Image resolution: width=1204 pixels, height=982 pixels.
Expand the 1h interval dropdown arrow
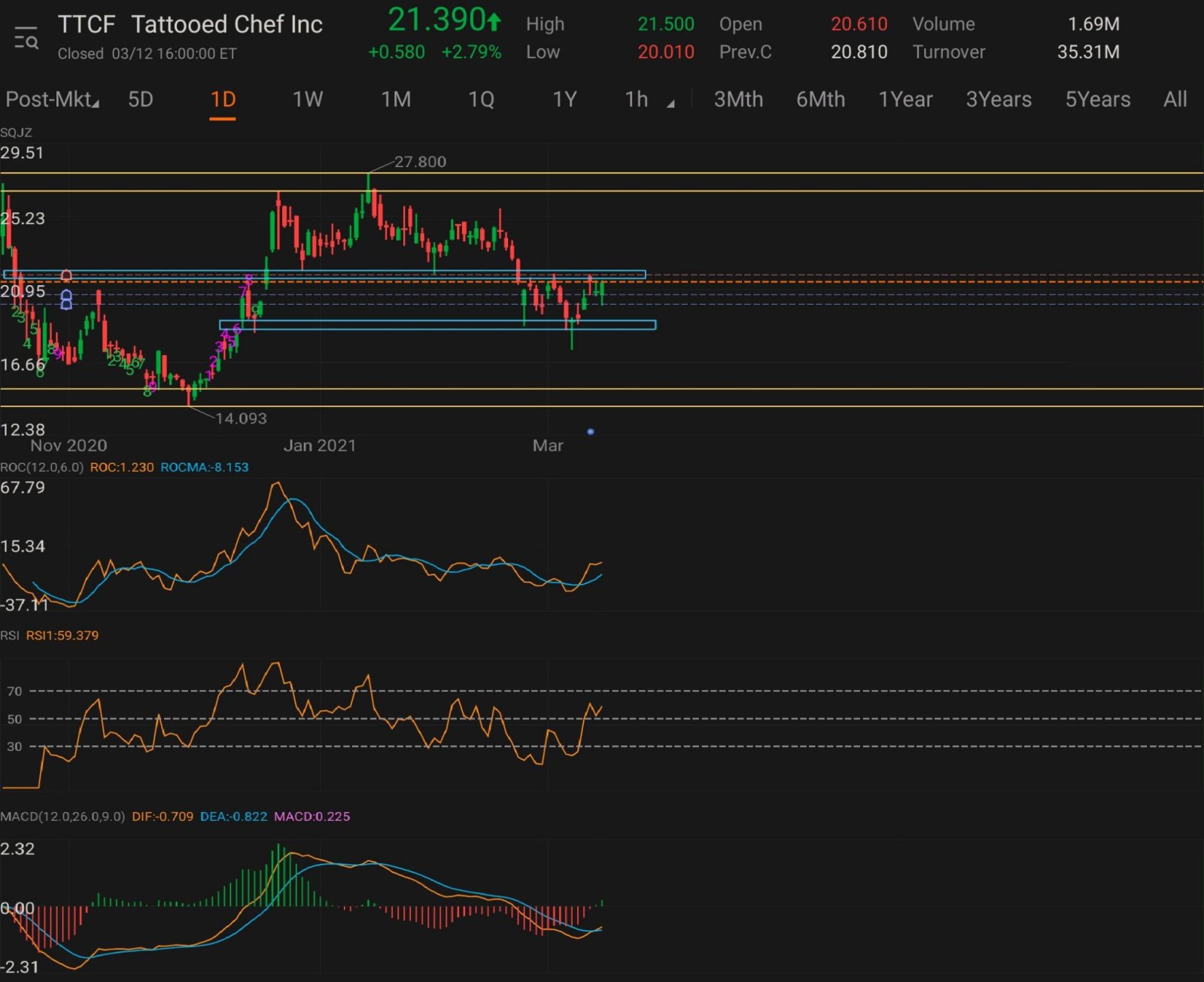(x=670, y=104)
